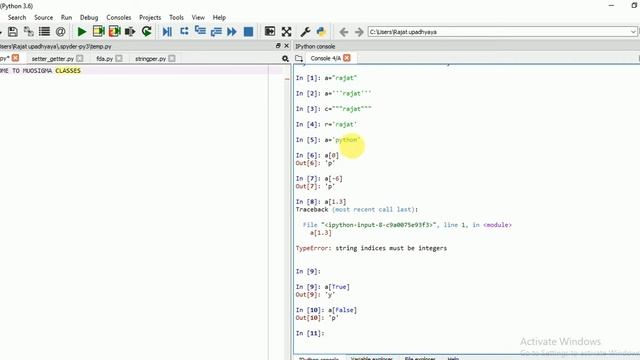
Task: Run current cell and advance to next
Action: click(115, 31)
